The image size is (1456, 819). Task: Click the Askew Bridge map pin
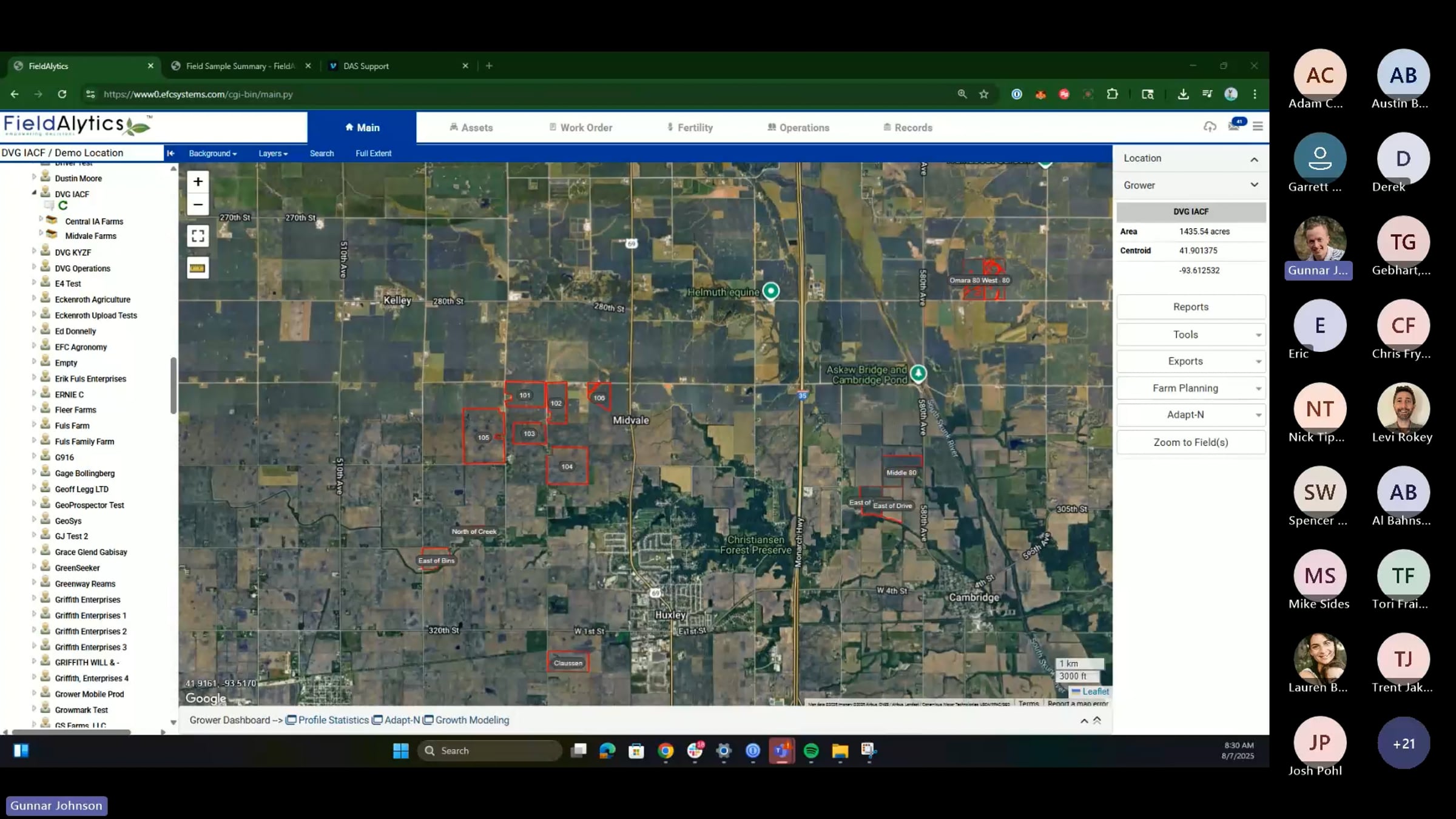click(918, 373)
